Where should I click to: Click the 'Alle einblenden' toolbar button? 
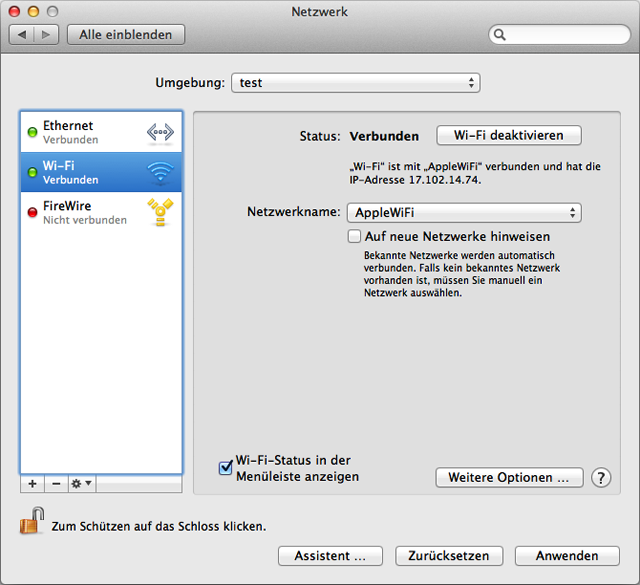[126, 35]
